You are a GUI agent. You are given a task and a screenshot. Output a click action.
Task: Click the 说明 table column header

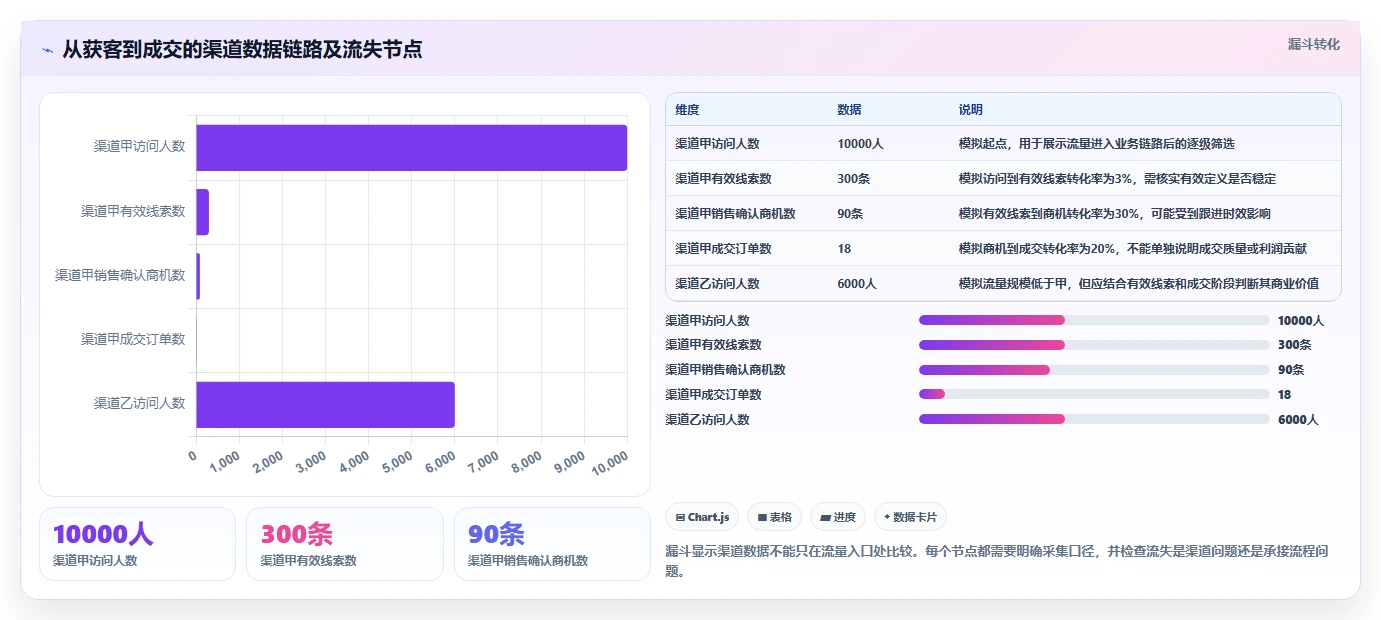pyautogui.click(x=970, y=110)
